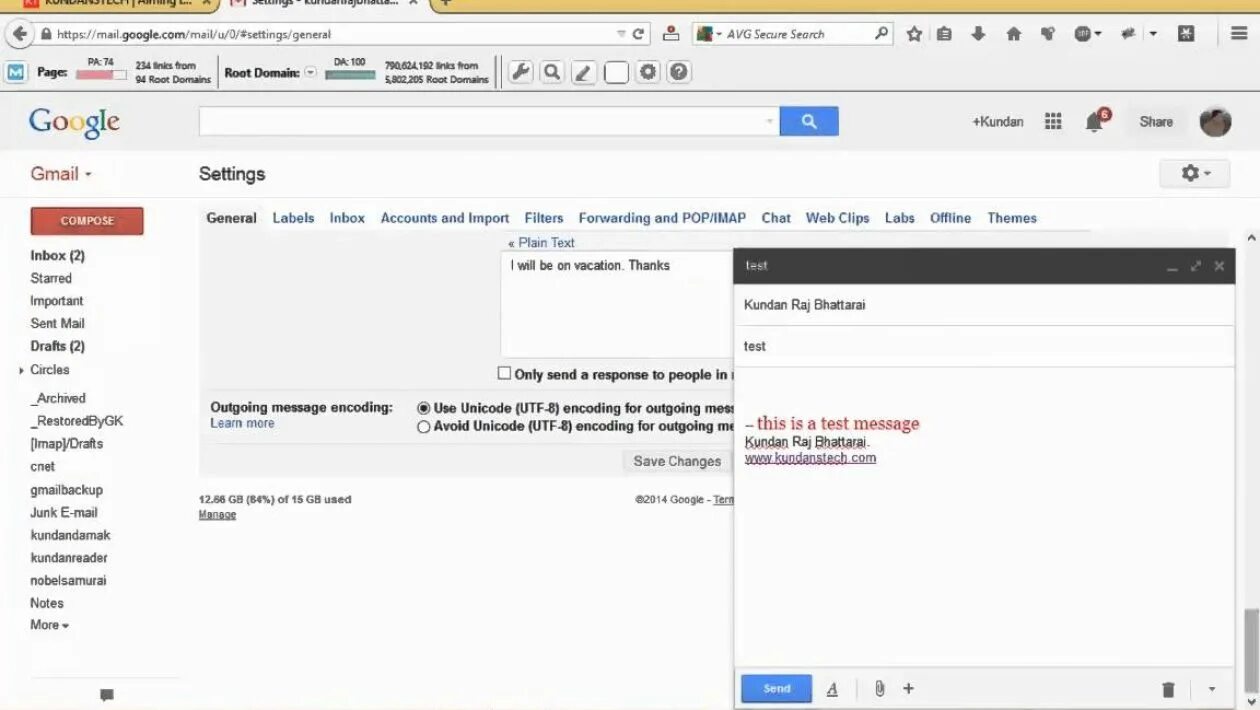Open URL bar history dropdown arrow

[621, 34]
